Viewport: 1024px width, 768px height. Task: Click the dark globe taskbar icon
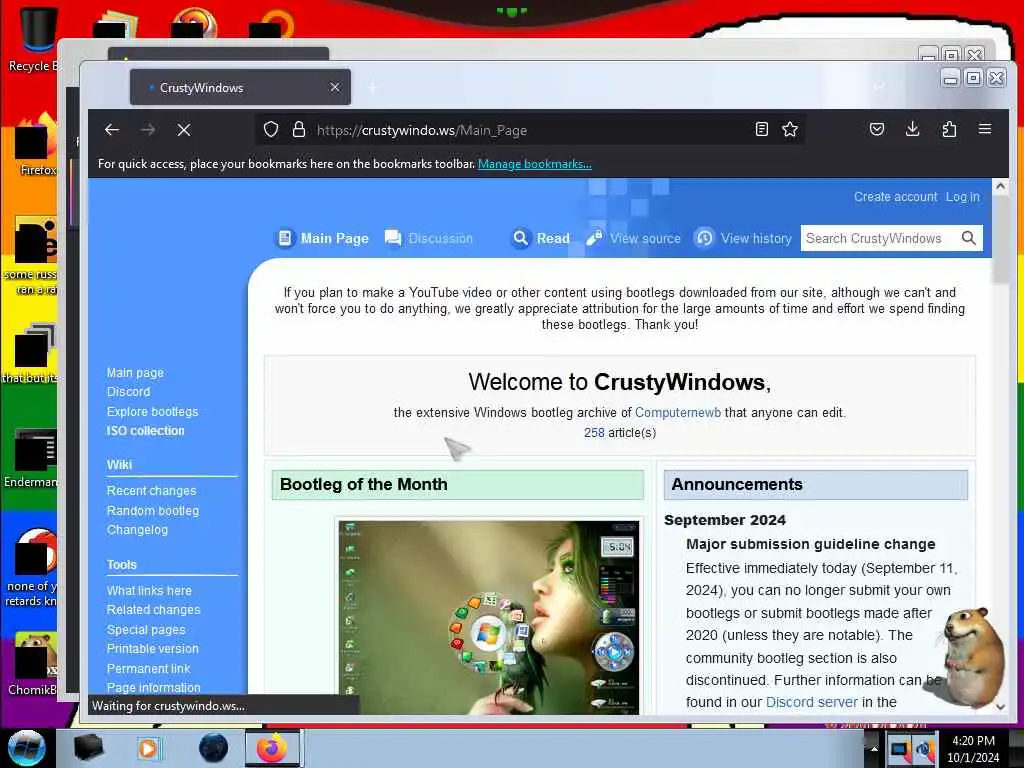click(x=213, y=748)
